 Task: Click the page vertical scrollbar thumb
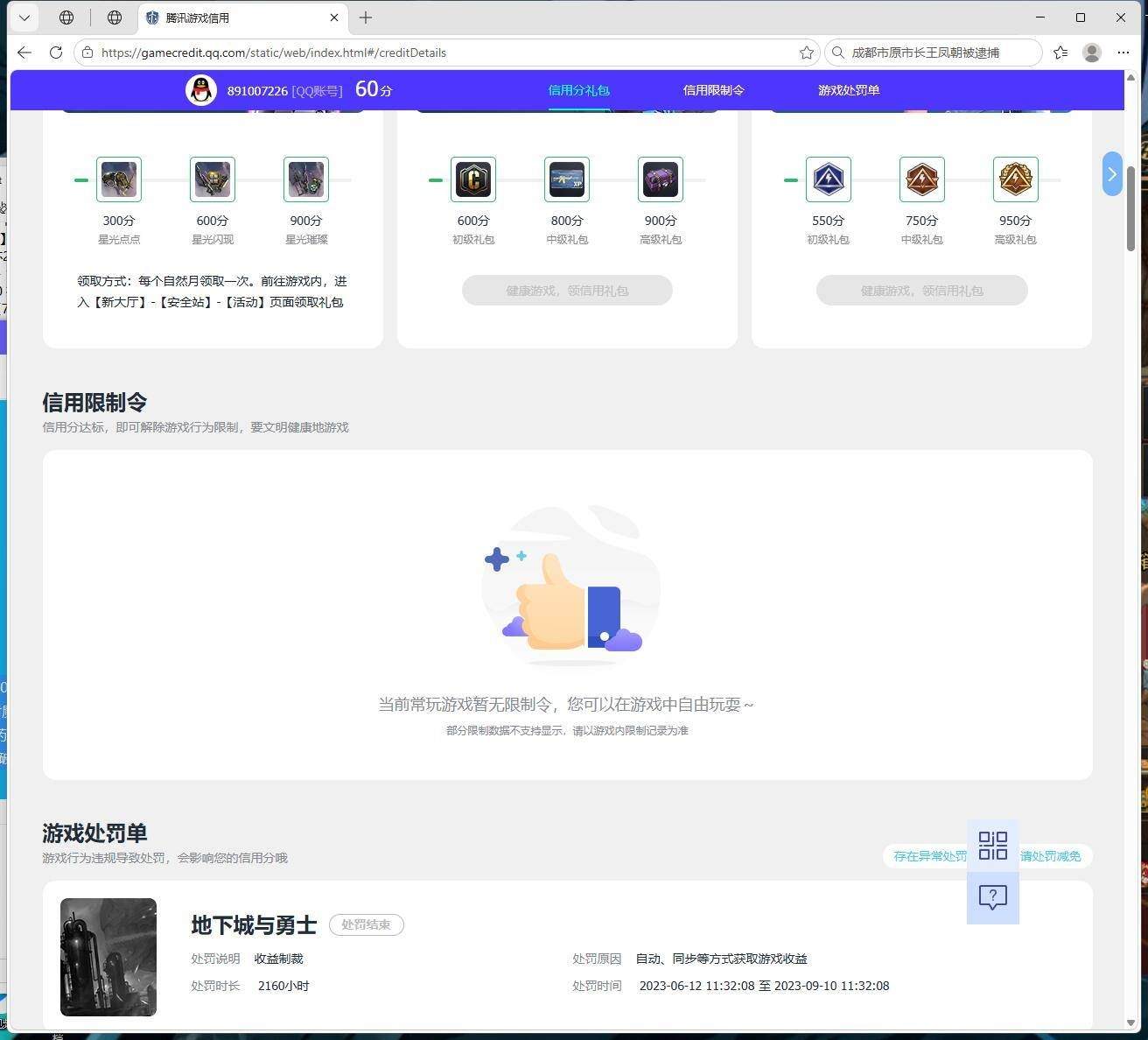[x=1130, y=208]
